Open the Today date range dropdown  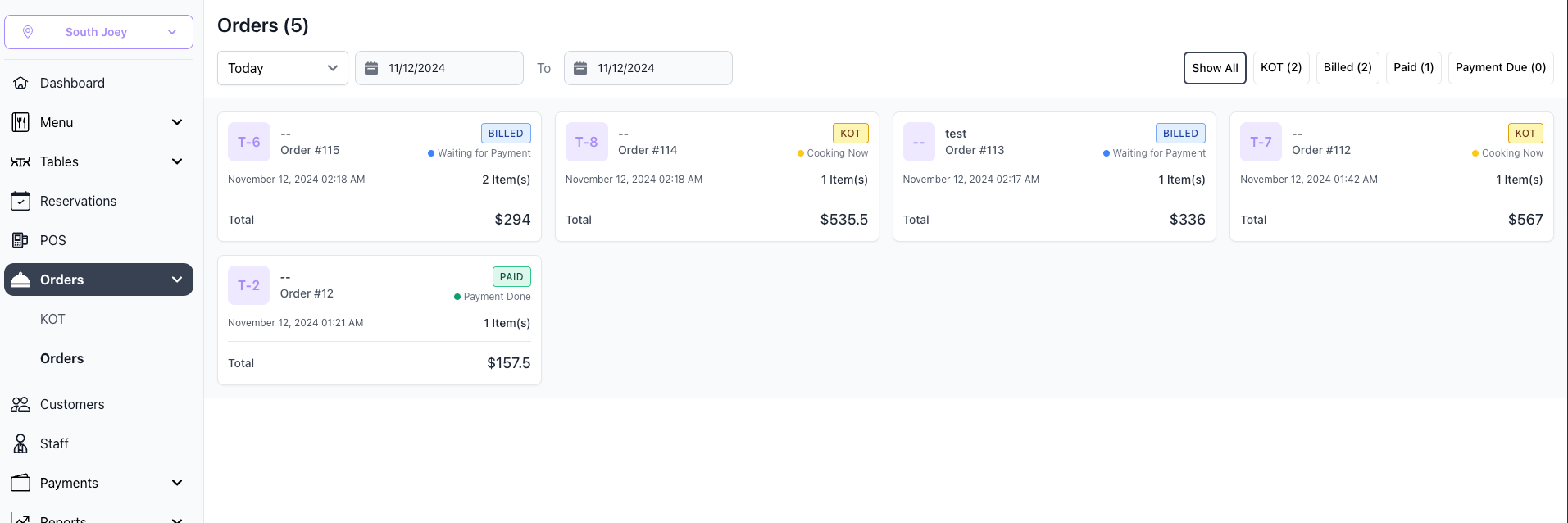coord(283,68)
